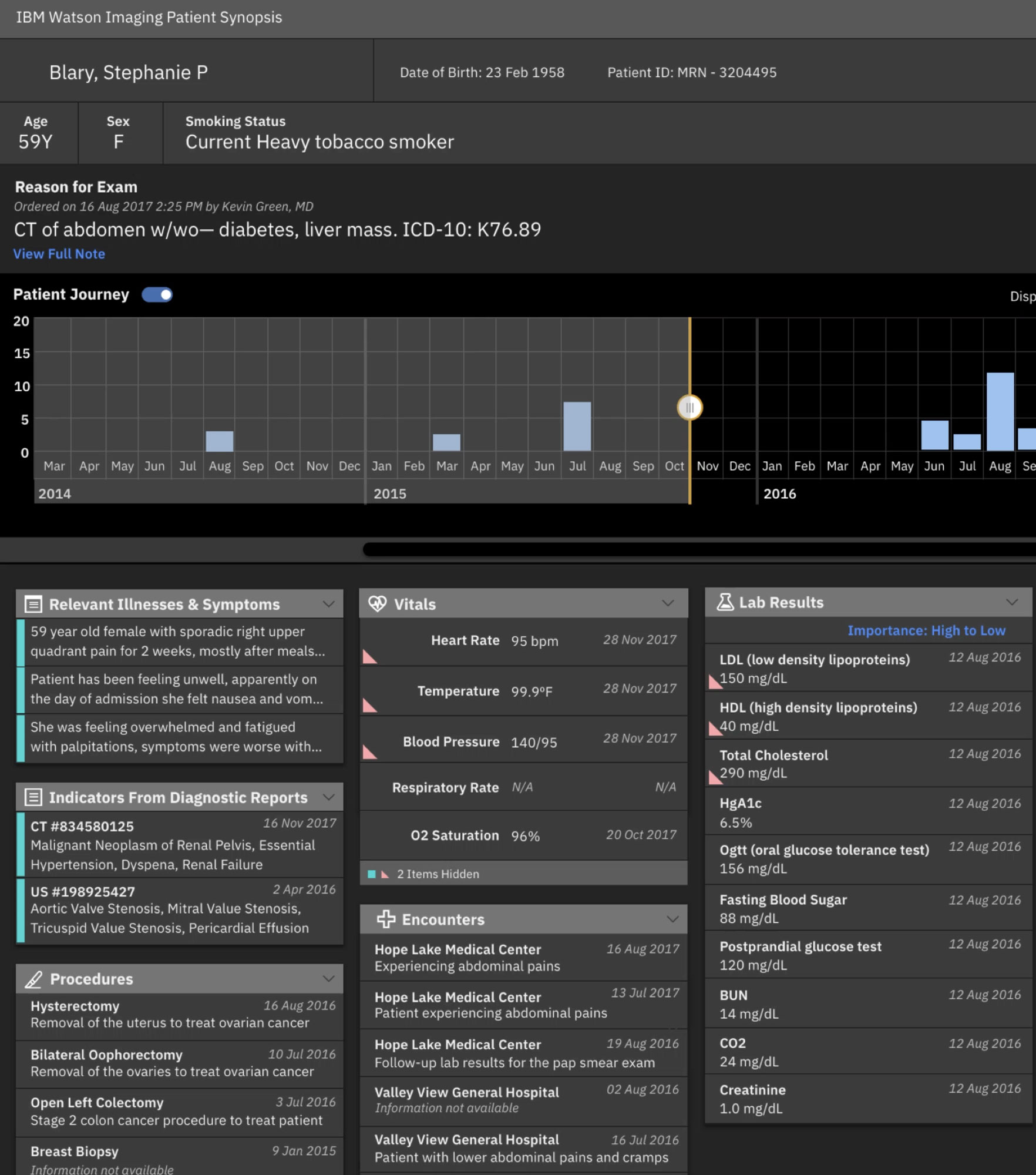Screen dimensions: 1036x1175
Task: Click the Temperature abnormal flag triangle
Action: pos(369,705)
